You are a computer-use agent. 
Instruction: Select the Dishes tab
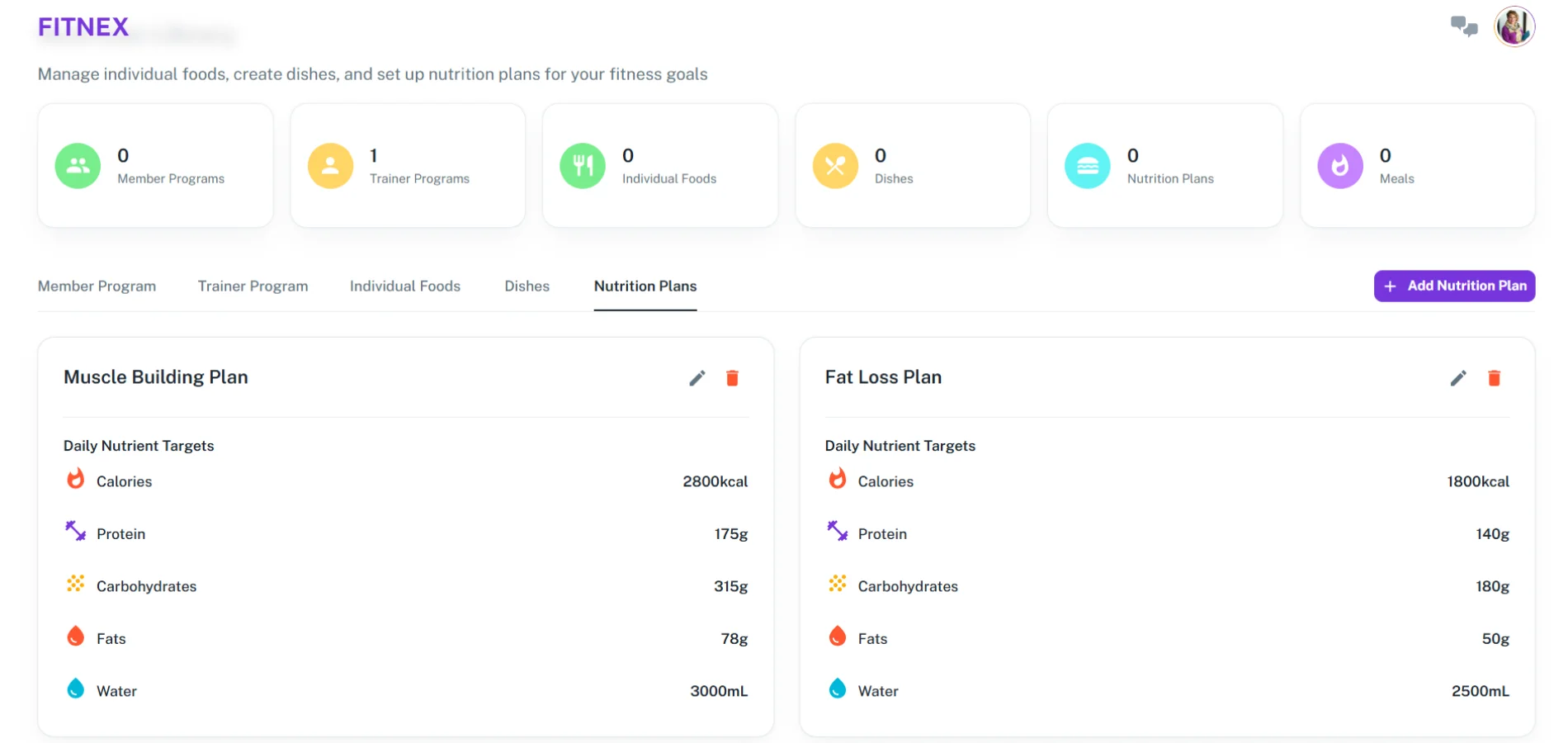tap(527, 286)
